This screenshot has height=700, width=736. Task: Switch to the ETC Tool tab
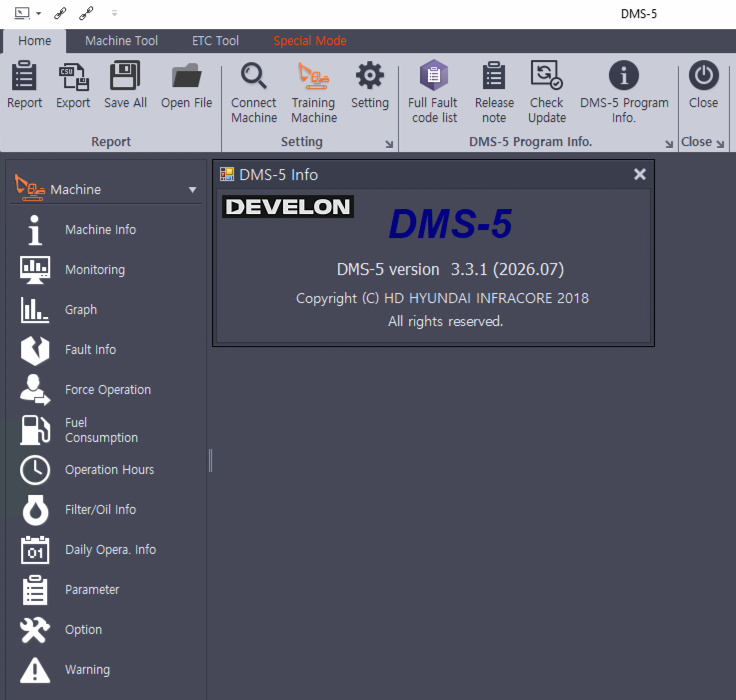215,41
